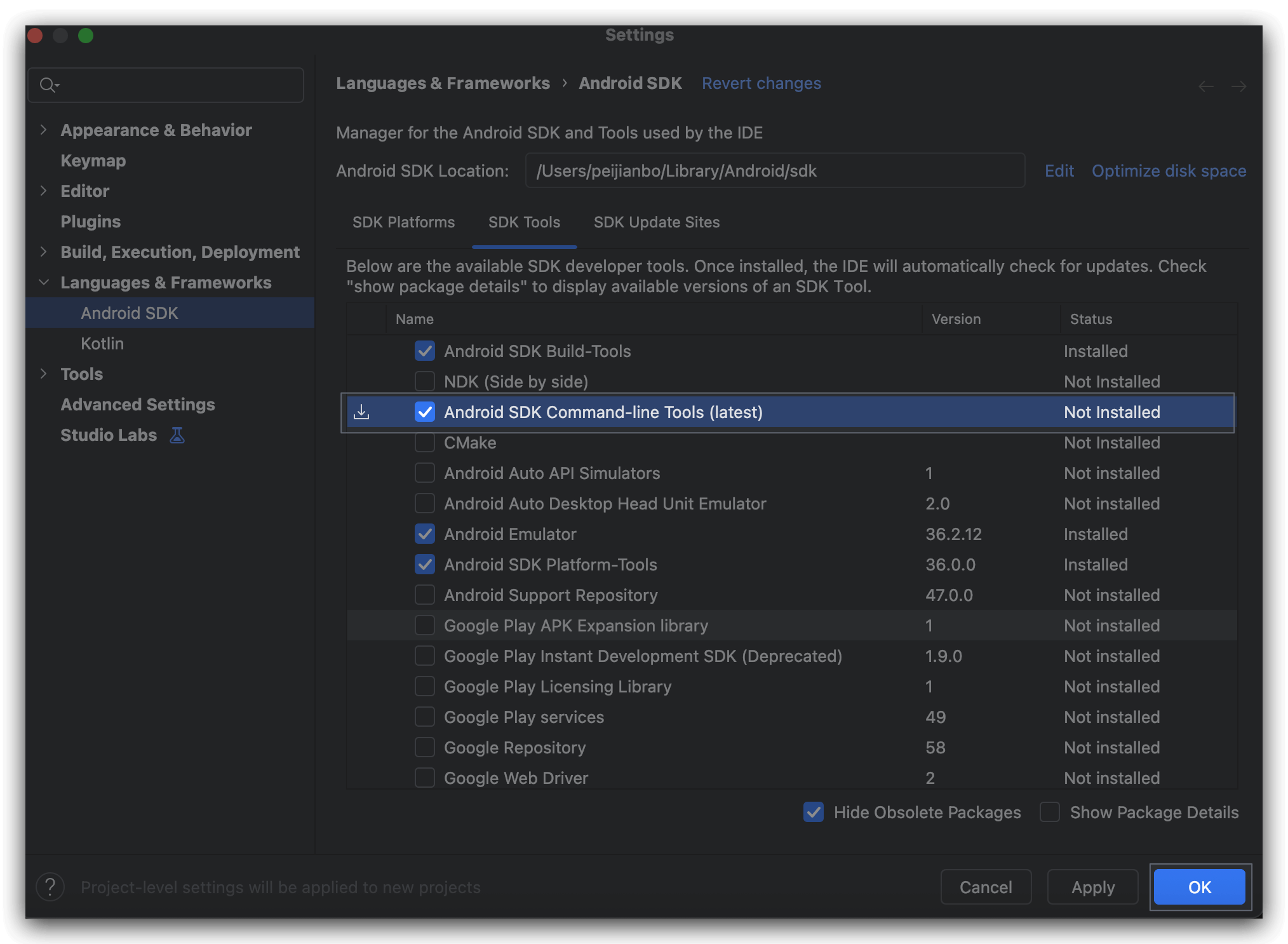The height and width of the screenshot is (944, 1288).
Task: Uncheck Android SDK Build-Tools checkbox
Action: (x=425, y=351)
